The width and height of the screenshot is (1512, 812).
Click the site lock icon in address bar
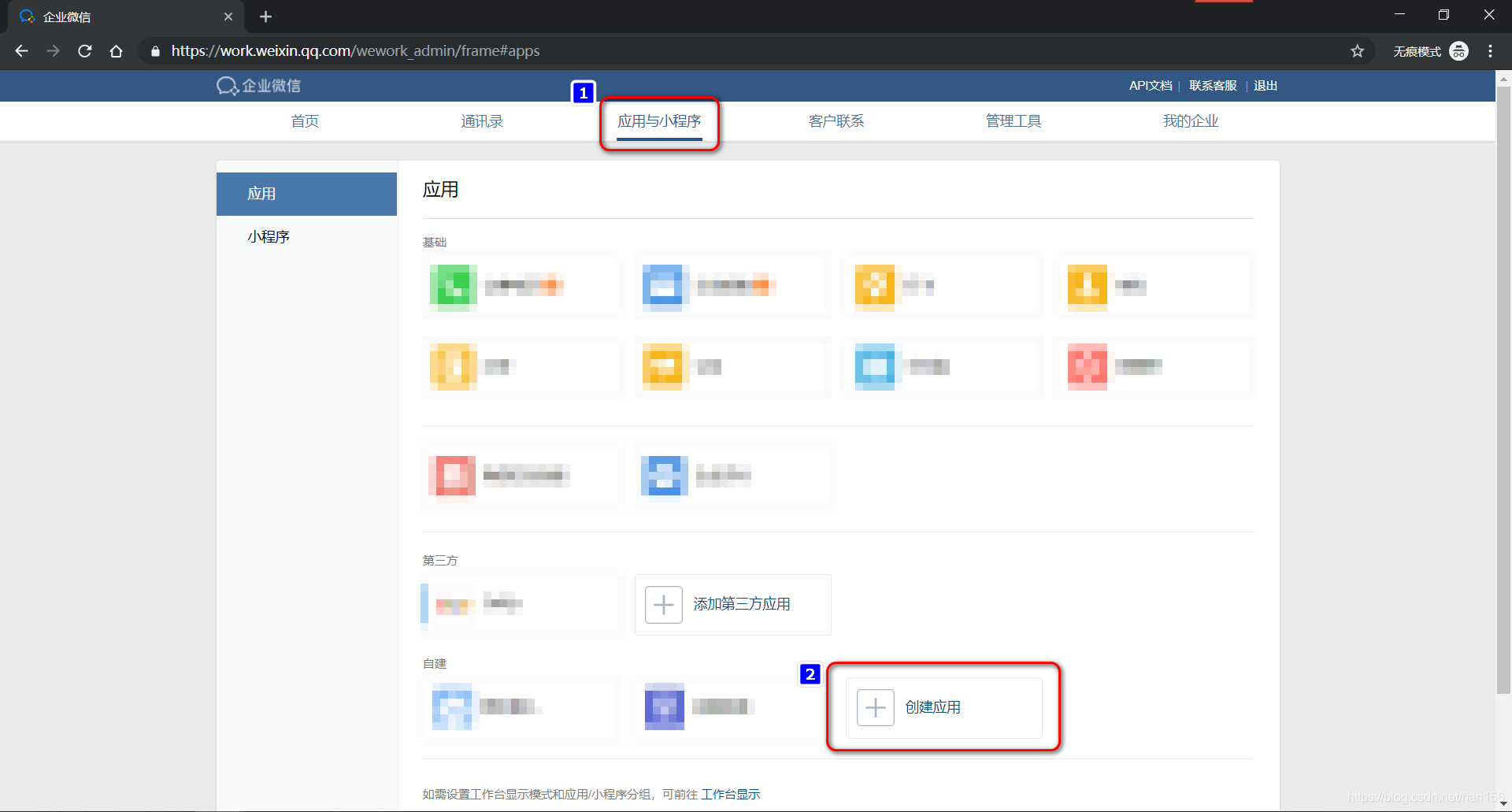click(x=155, y=51)
